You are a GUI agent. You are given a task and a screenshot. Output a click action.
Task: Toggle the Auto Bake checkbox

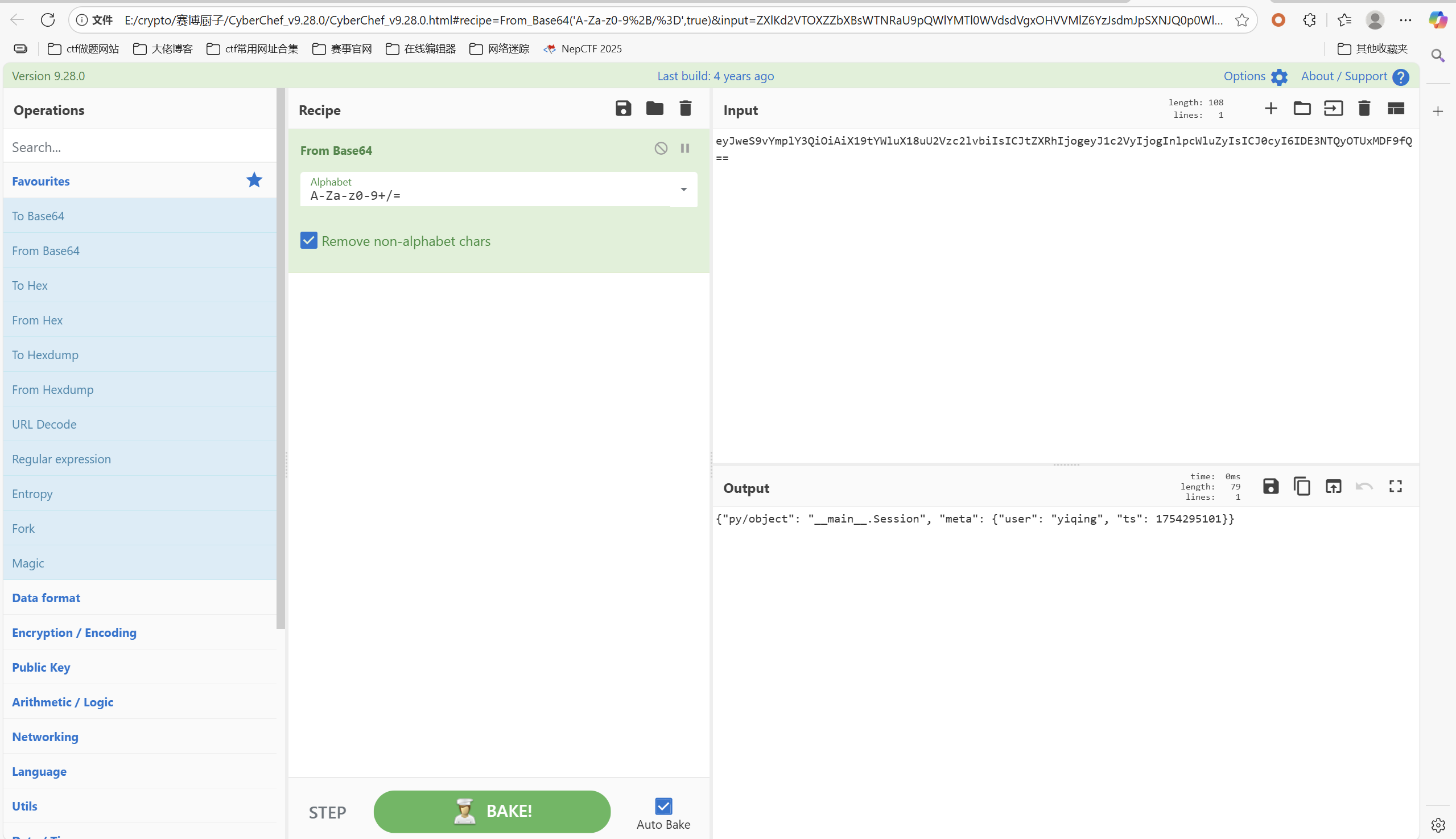point(663,806)
